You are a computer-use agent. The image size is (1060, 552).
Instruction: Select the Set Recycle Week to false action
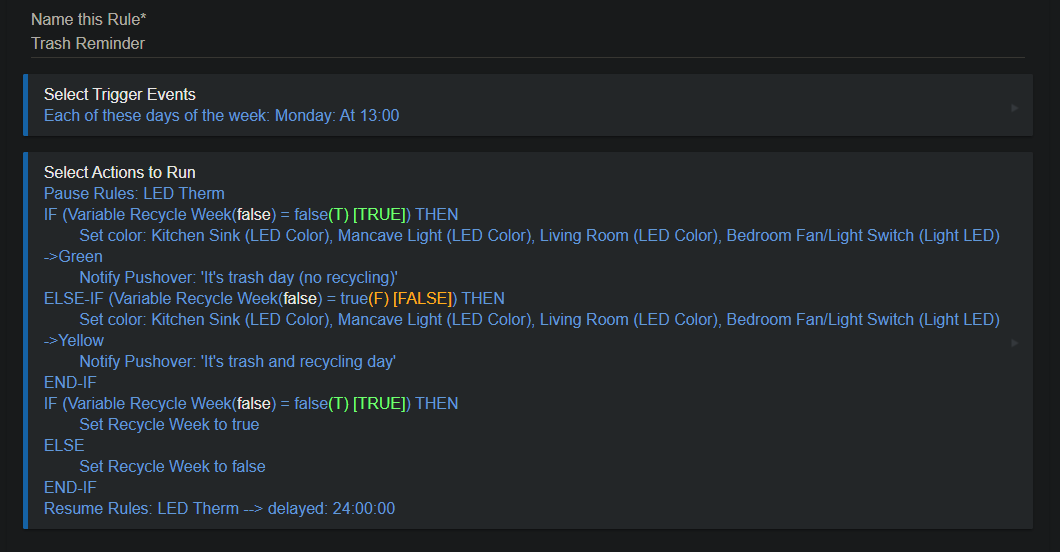tap(172, 466)
